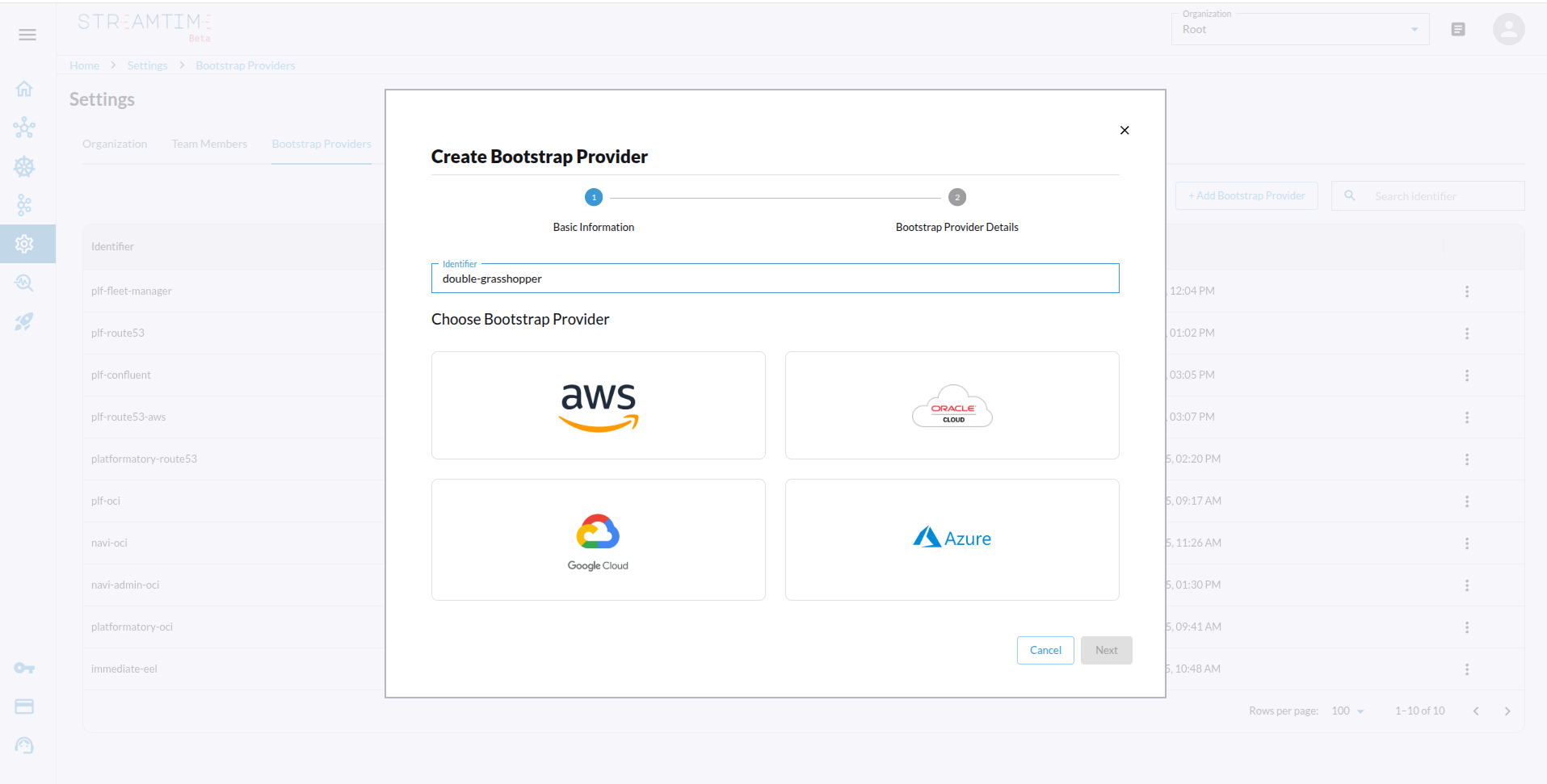Screen dimensions: 1547x784
Task: Select the Settings gear sidebar icon
Action: pos(24,244)
